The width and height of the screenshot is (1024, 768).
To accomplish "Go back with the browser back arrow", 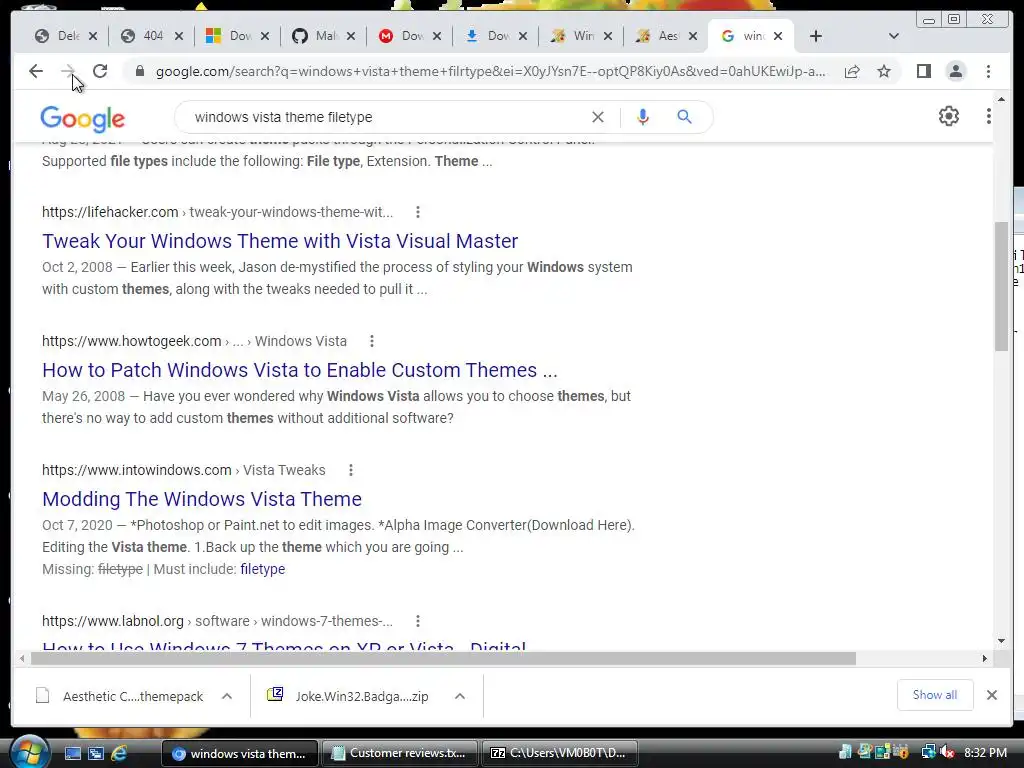I will tap(36, 71).
